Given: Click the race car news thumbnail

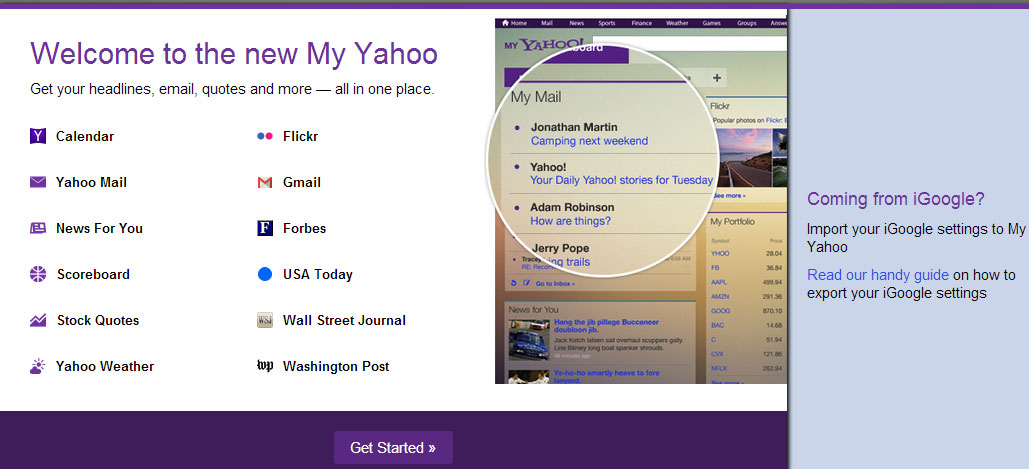Looking at the screenshot, I should coord(529,340).
